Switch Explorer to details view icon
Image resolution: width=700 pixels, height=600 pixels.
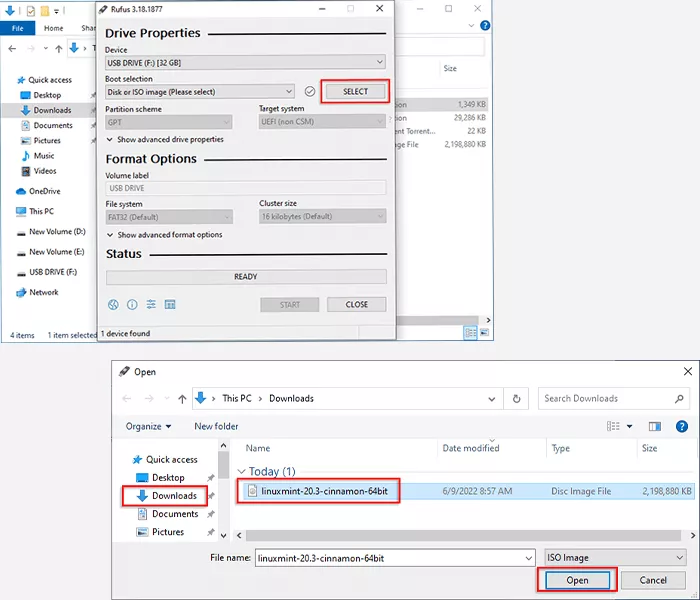point(470,333)
